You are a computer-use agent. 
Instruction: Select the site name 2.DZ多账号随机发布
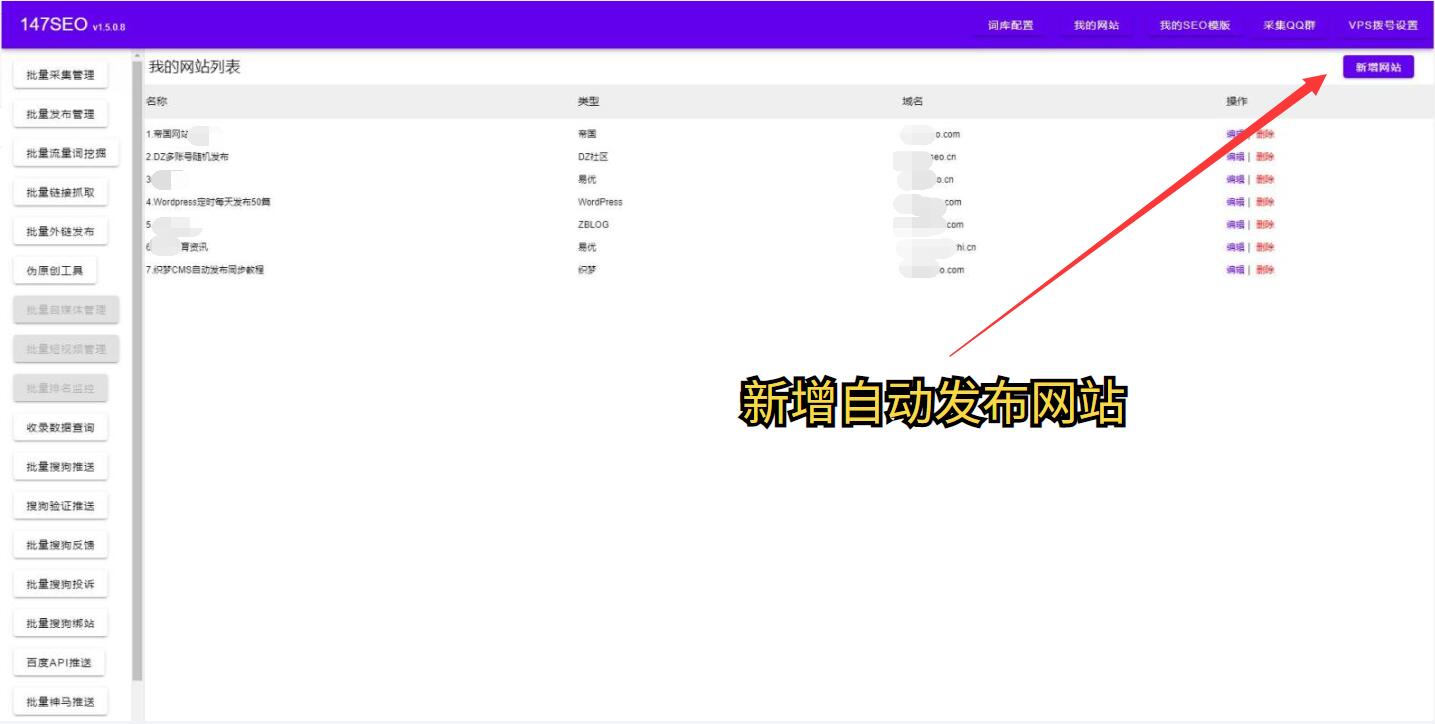(x=187, y=157)
